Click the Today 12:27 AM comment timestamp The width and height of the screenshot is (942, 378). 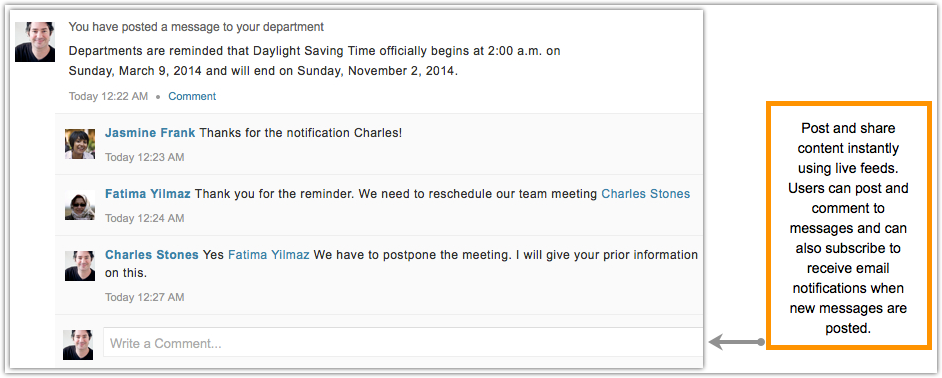tap(144, 297)
